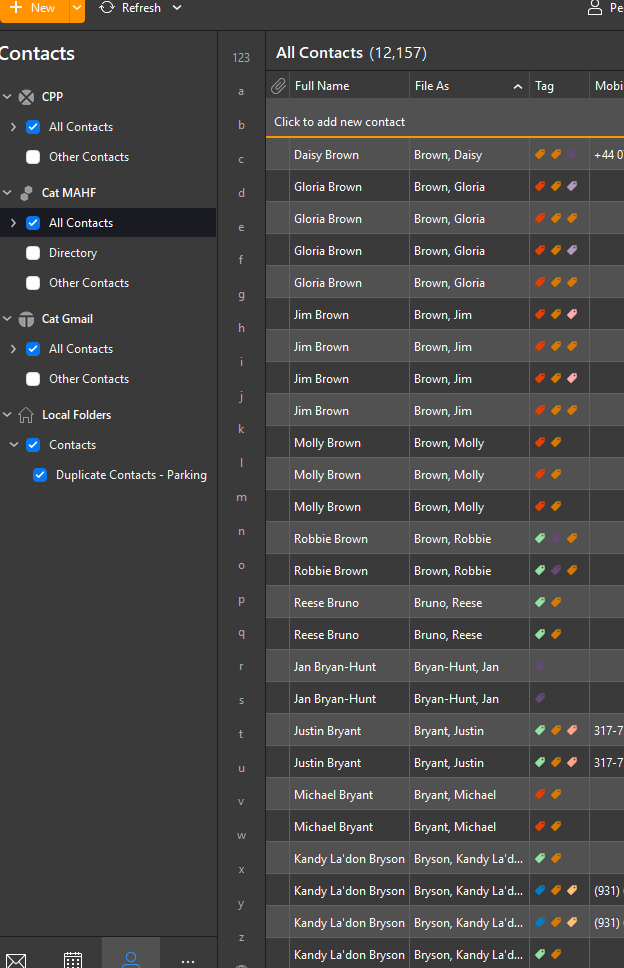Click the Local Folders home icon
Screen dimensions: 624x968
[x=26, y=415]
